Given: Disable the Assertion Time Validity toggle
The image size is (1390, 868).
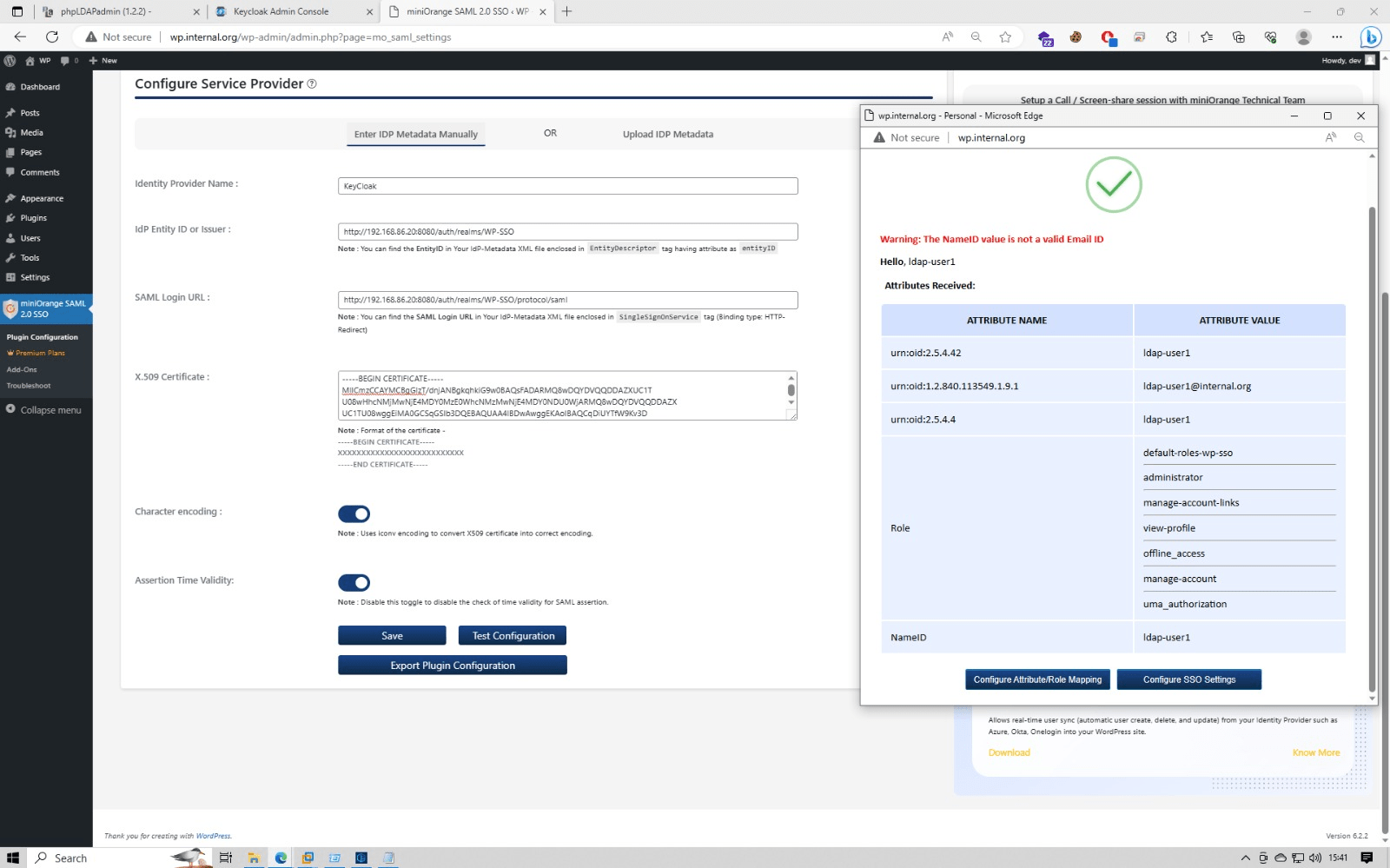Looking at the screenshot, I should 354,582.
